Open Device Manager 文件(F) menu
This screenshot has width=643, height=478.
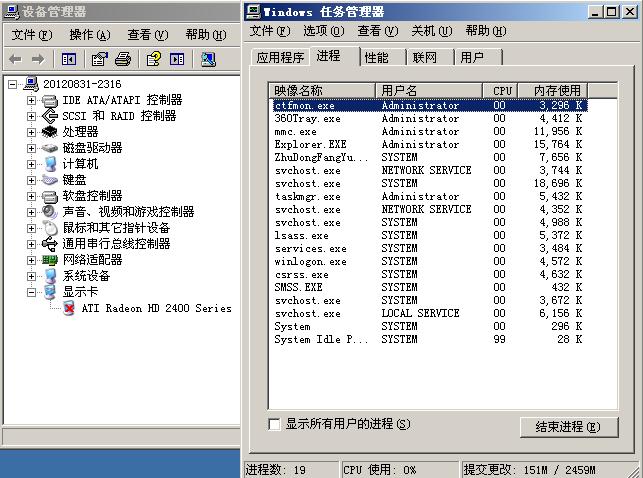pyautogui.click(x=32, y=35)
